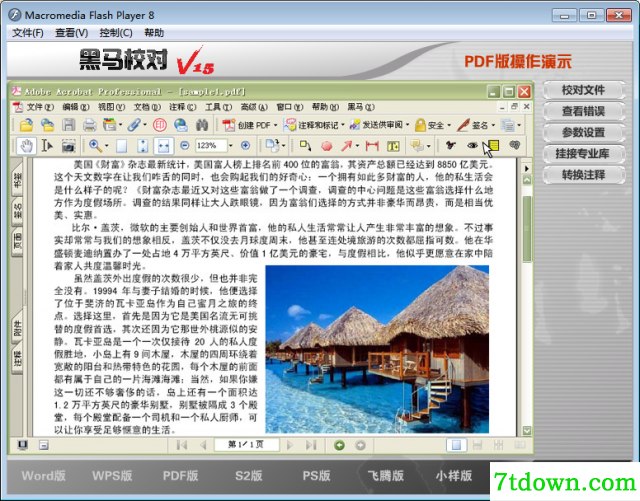
Task: Expand the attach paperclip dropdown arrow
Action: (144, 125)
